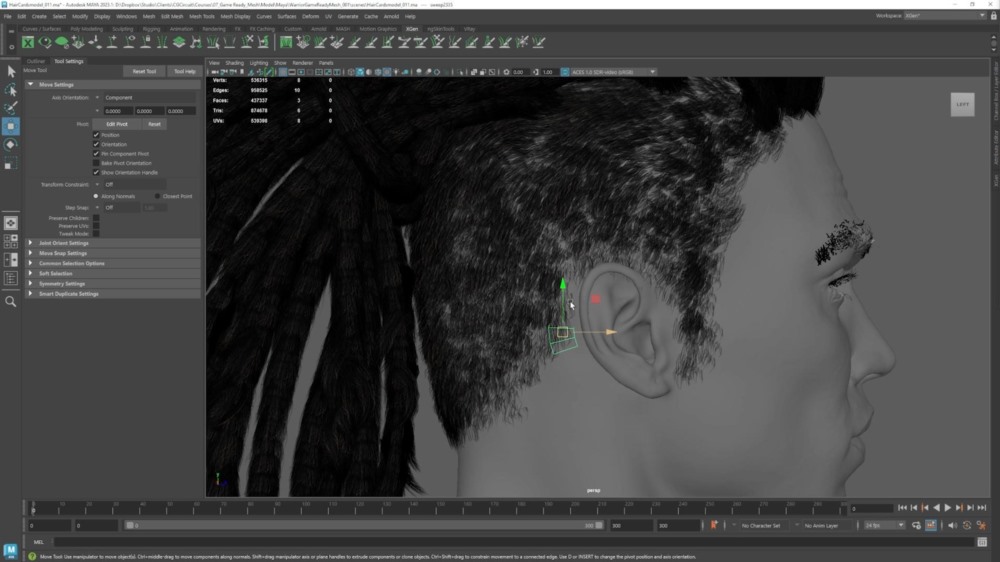Open the Script Editor icon
The image size is (1000, 562).
(982, 542)
